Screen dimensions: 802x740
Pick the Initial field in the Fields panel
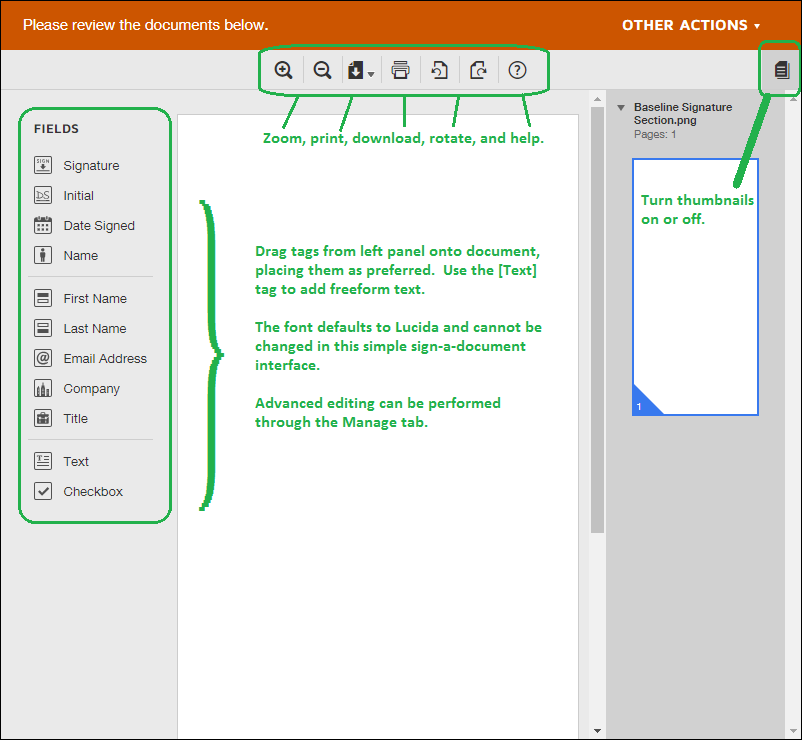coord(78,196)
